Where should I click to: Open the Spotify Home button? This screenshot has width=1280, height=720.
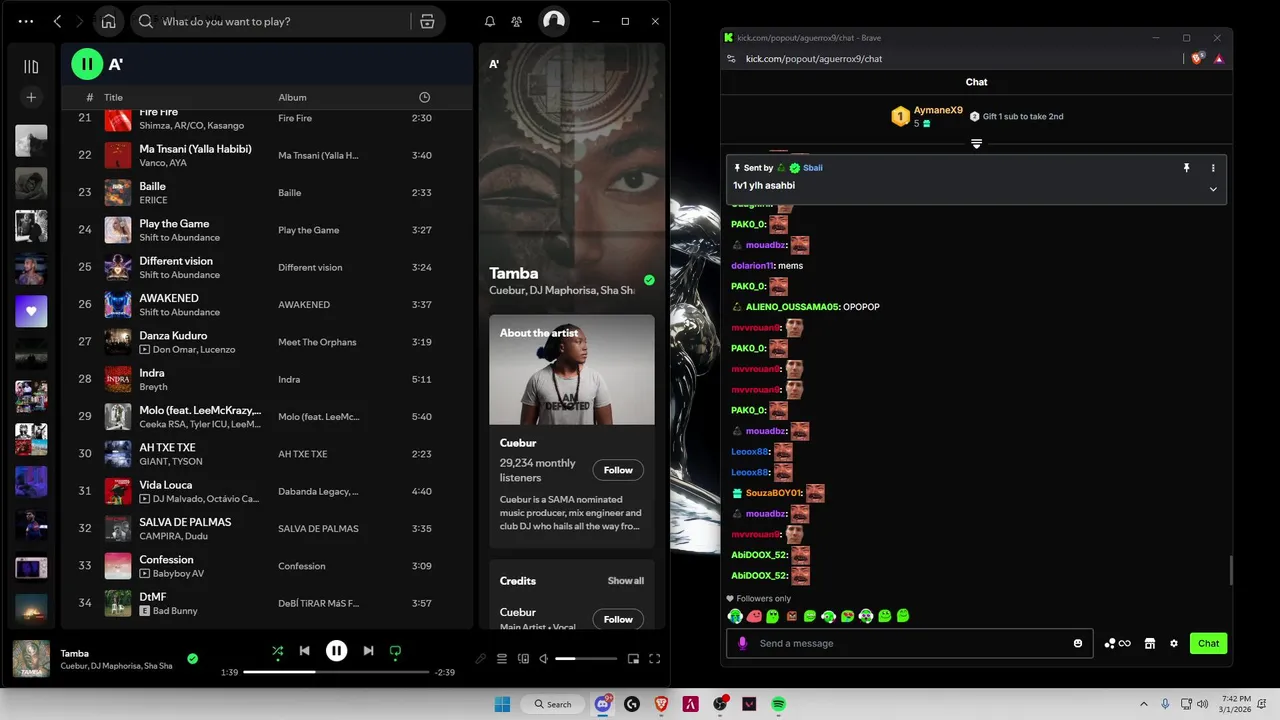tap(108, 21)
